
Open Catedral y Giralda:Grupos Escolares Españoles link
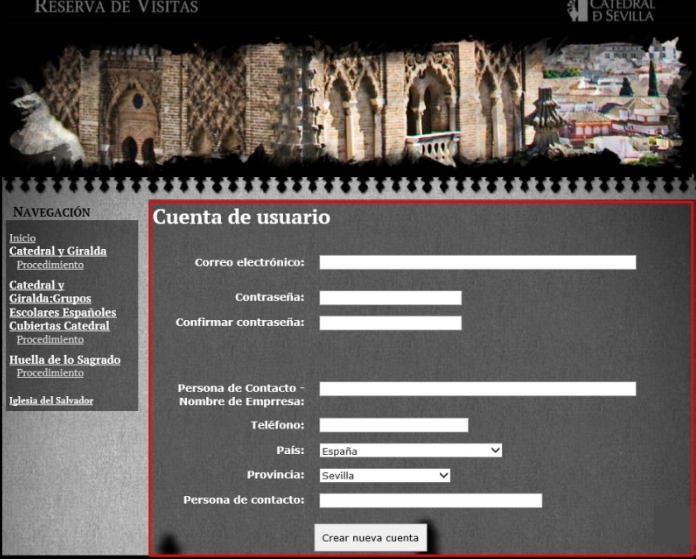coord(63,298)
